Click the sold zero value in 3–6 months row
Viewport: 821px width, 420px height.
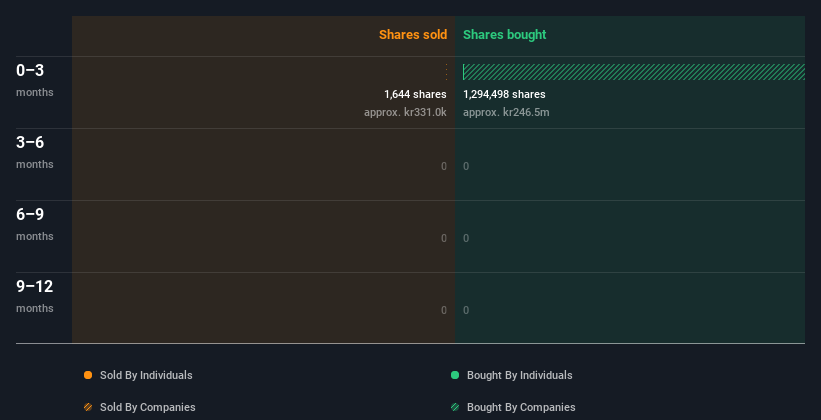(x=444, y=167)
